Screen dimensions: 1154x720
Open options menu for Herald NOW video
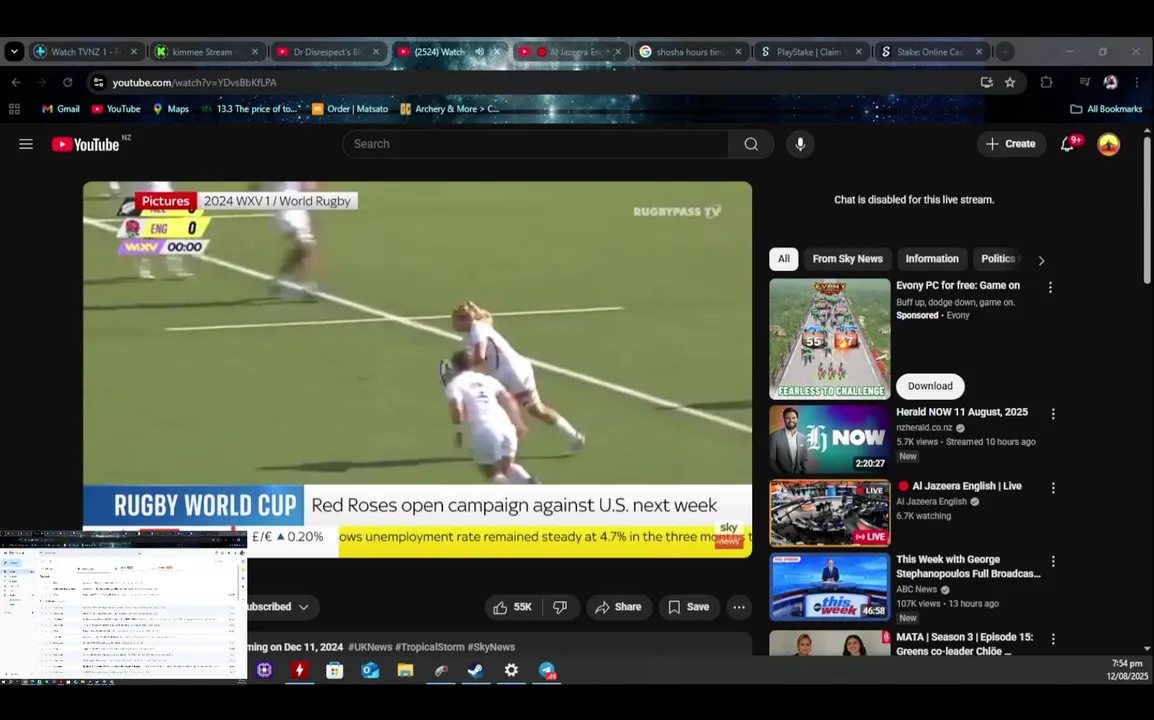(1053, 414)
